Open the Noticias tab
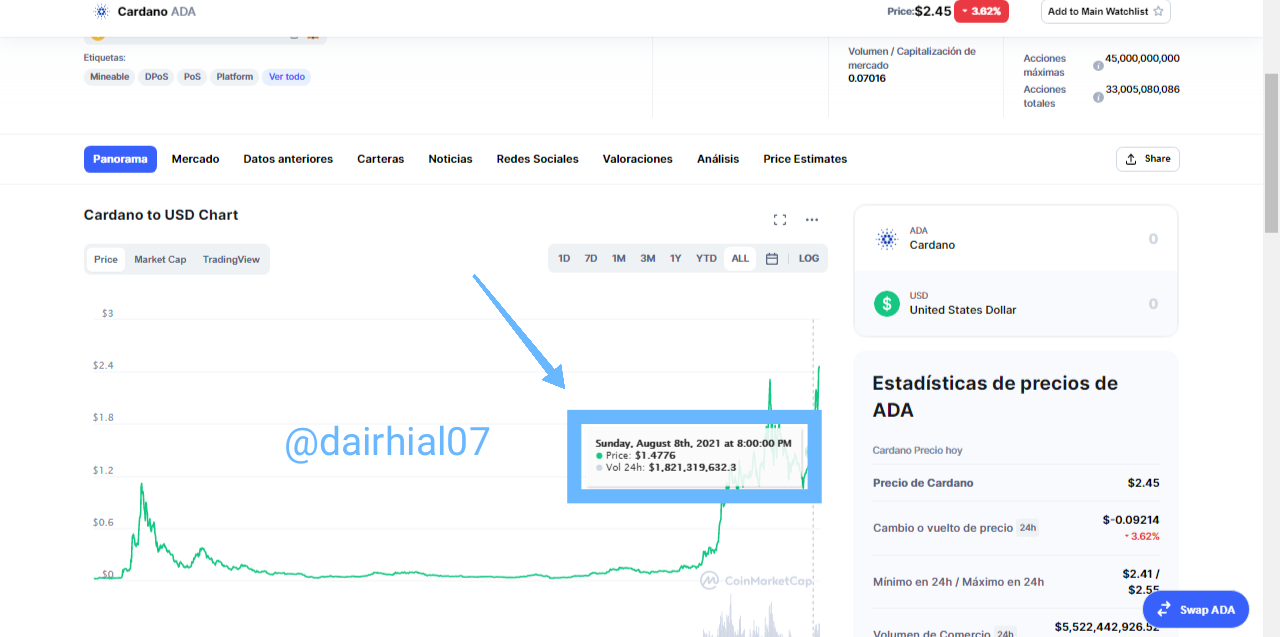This screenshot has height=637, width=1280. click(450, 159)
